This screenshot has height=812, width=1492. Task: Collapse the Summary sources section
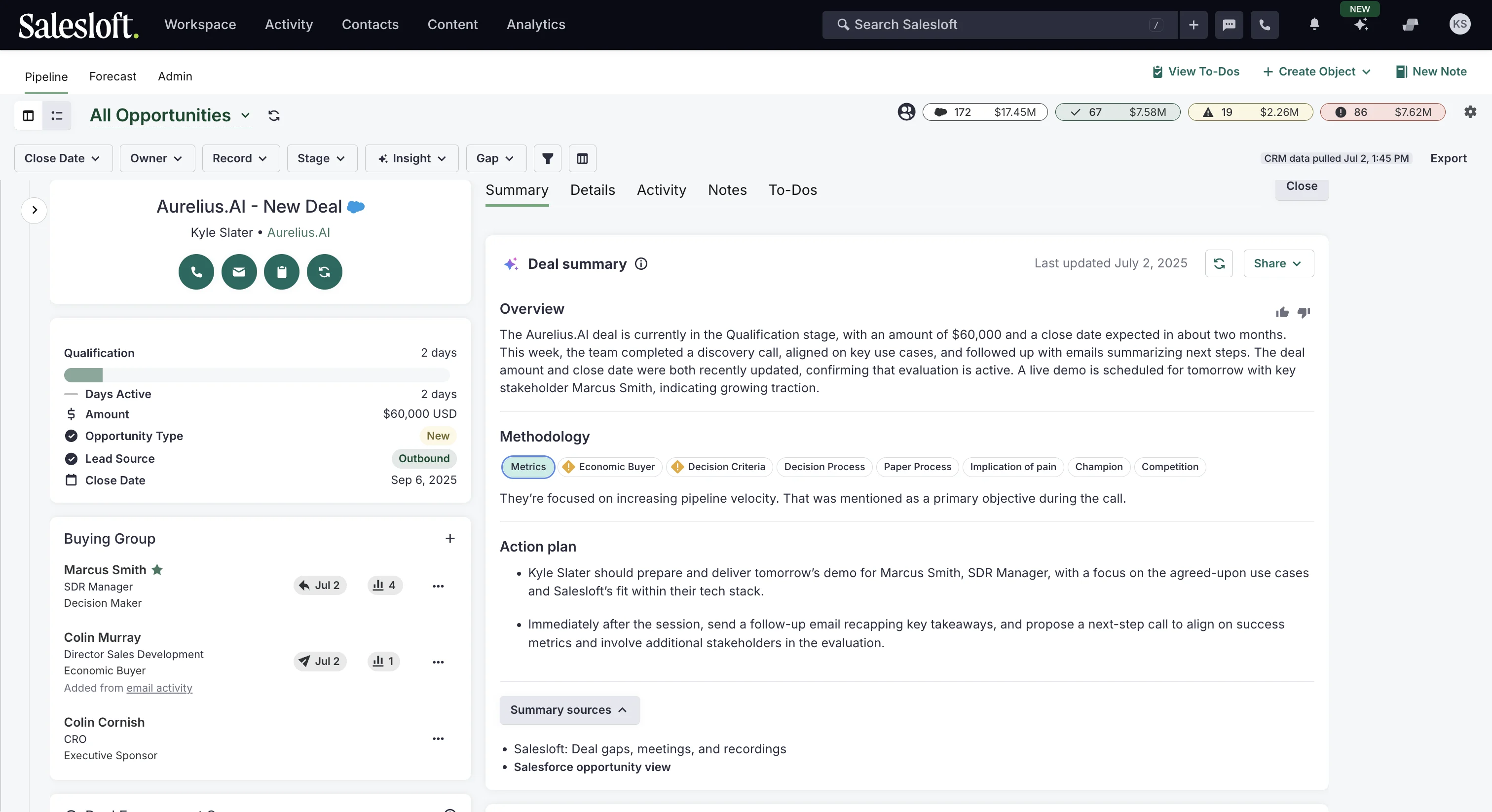coord(569,710)
